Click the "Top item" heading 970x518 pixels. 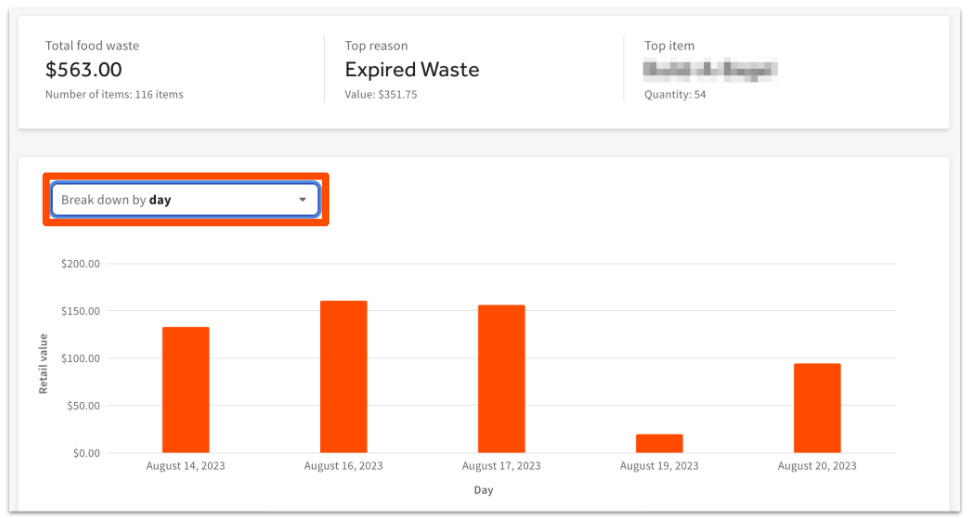coord(669,46)
